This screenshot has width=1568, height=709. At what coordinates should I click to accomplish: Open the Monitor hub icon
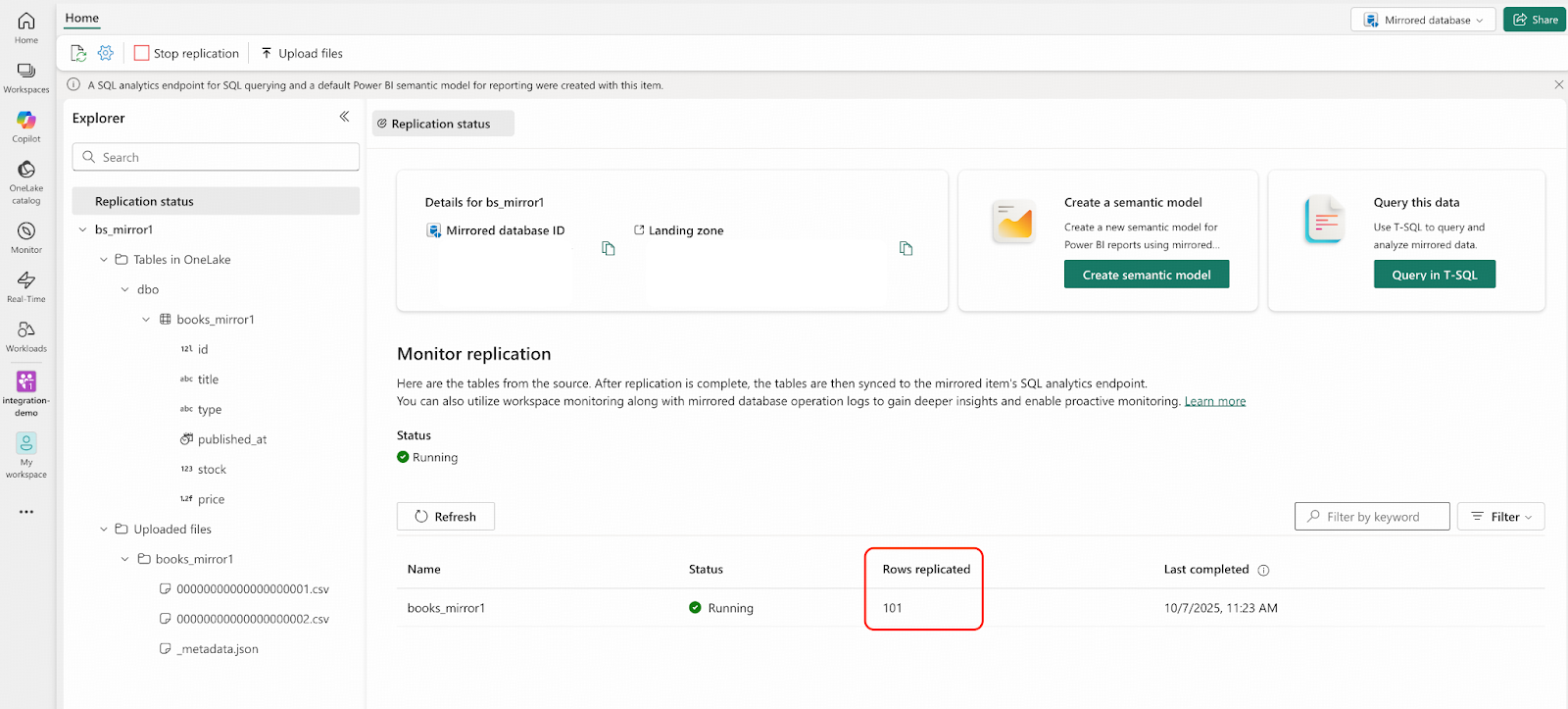26,232
